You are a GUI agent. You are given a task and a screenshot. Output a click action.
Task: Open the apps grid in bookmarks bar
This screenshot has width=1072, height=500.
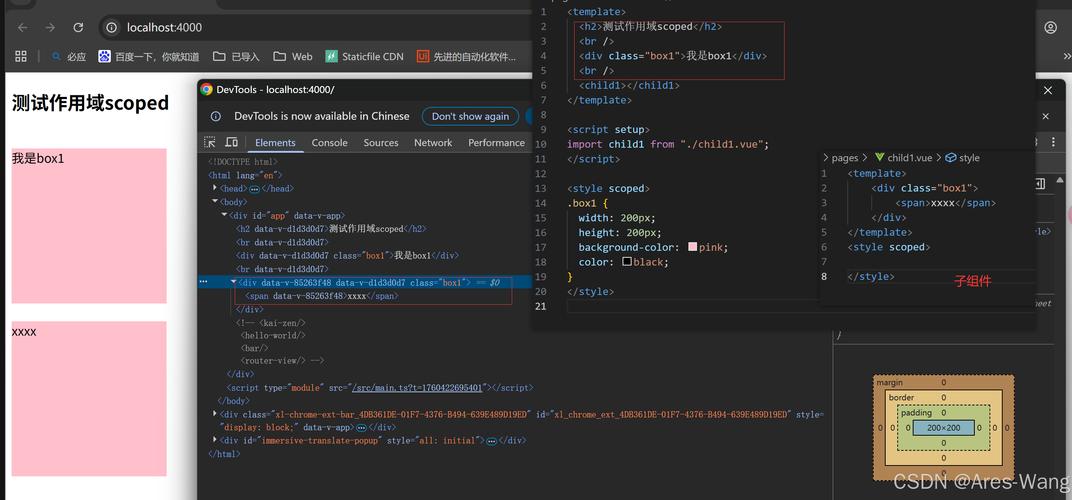pos(21,56)
